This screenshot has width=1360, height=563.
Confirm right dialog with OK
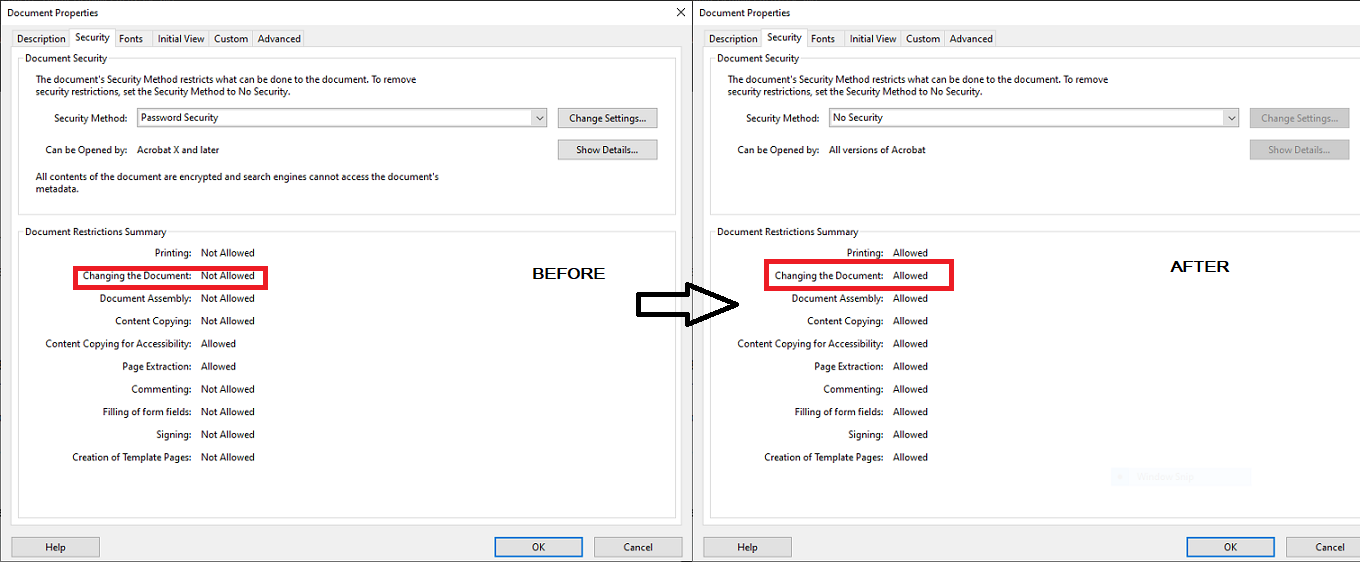click(x=1230, y=547)
